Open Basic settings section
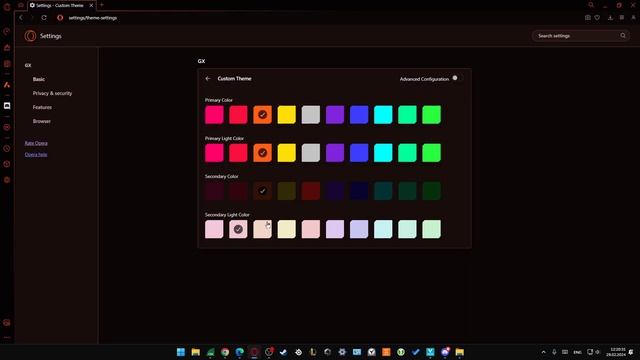 click(39, 79)
